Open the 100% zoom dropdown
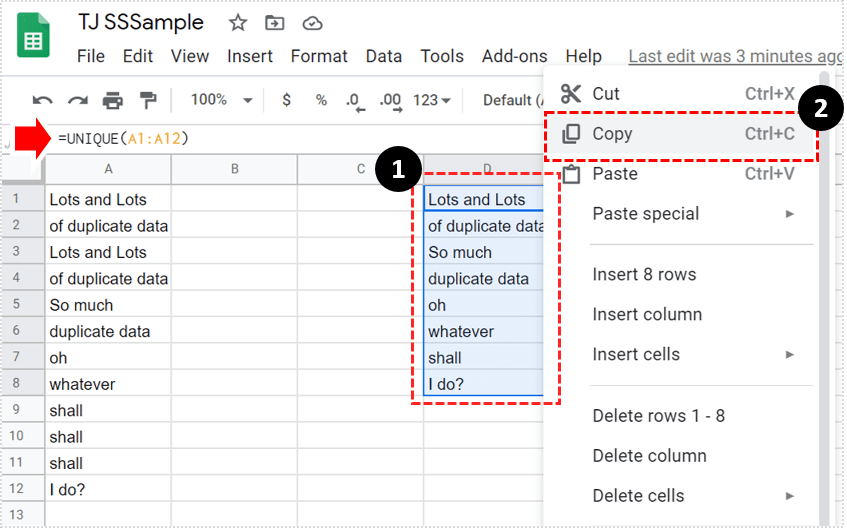This screenshot has height=528, width=847. 221,100
